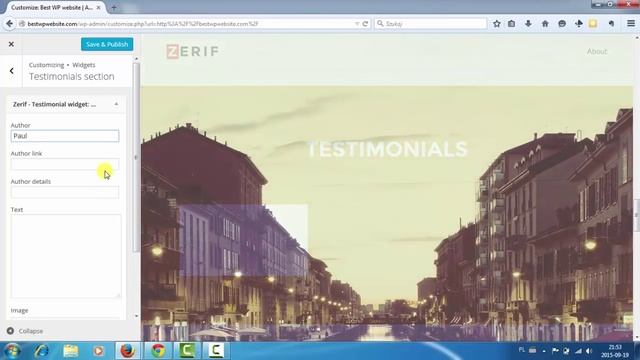
Task: Open the About link in the preview
Action: click(x=597, y=51)
